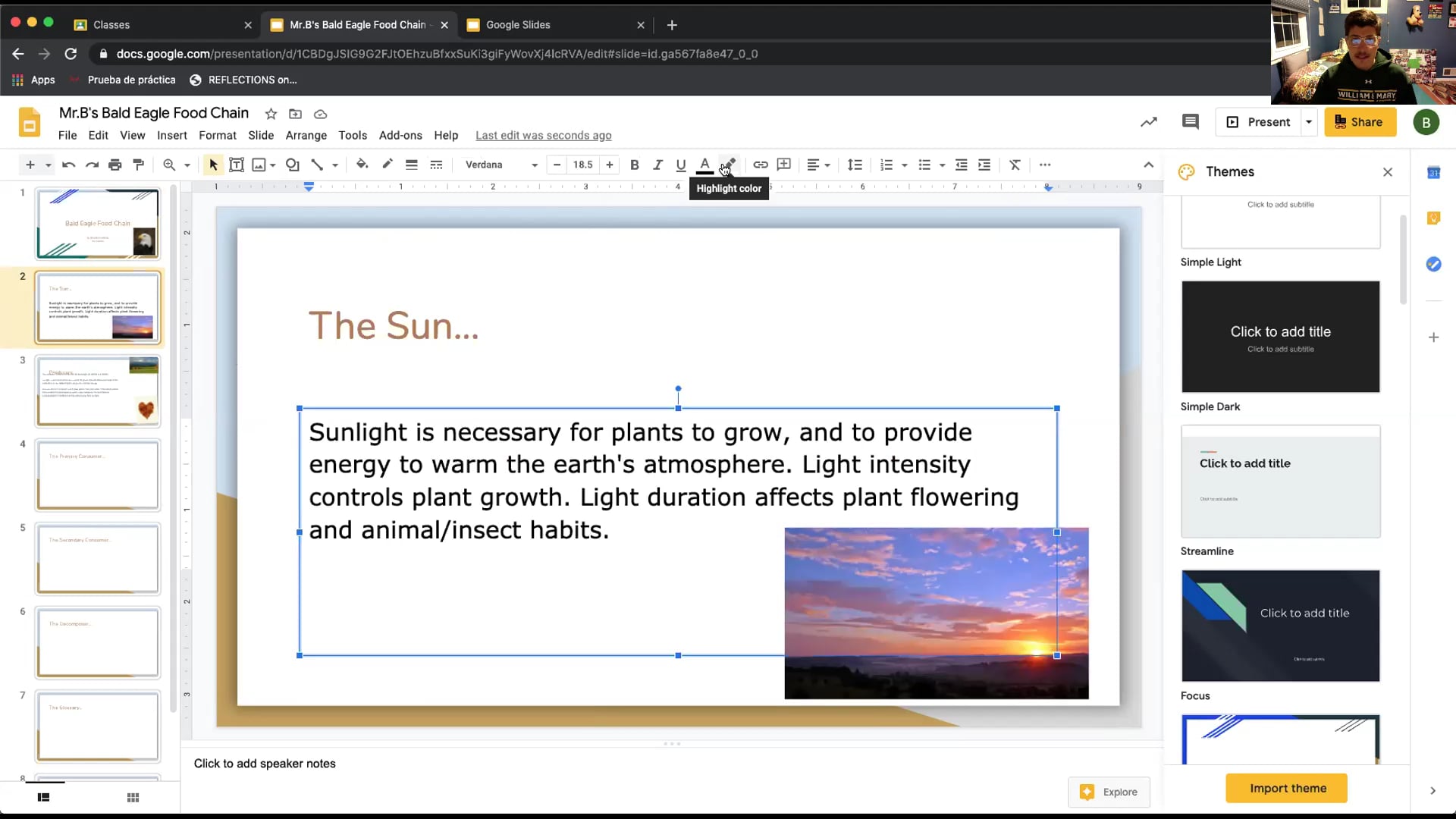
Task: Toggle underline formatting
Action: click(x=680, y=165)
